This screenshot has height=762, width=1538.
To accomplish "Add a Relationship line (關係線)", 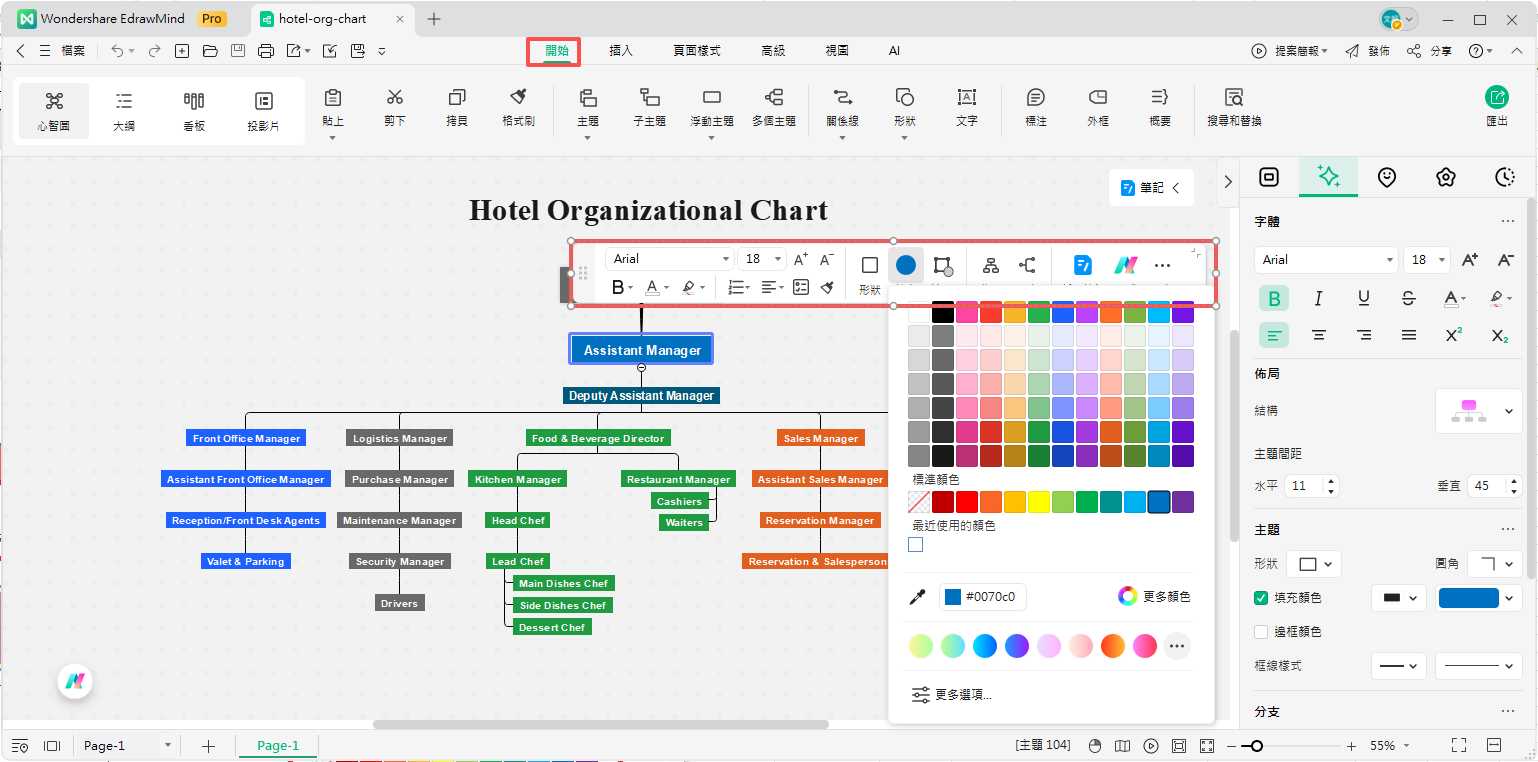I will pos(842,106).
